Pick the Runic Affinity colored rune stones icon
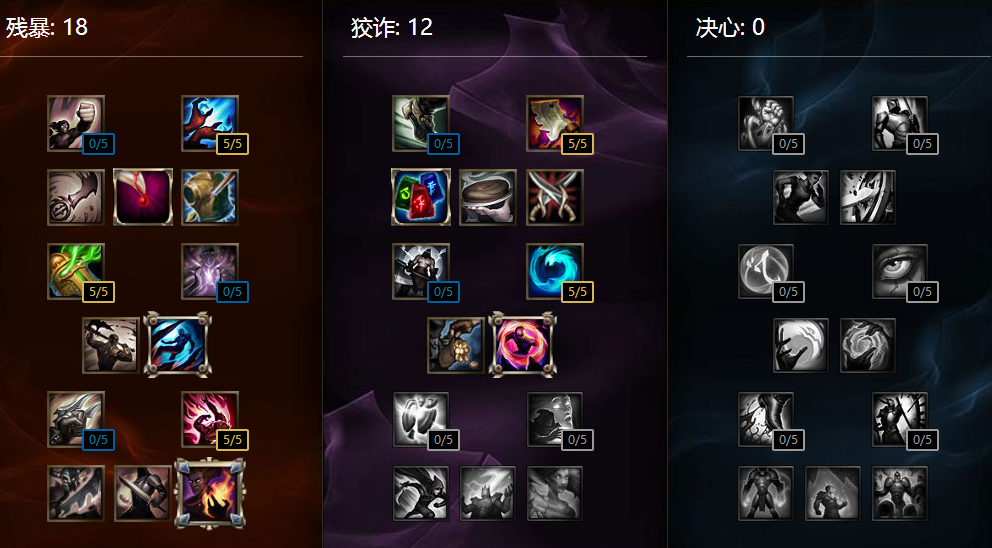Image resolution: width=992 pixels, height=548 pixels. 421,197
